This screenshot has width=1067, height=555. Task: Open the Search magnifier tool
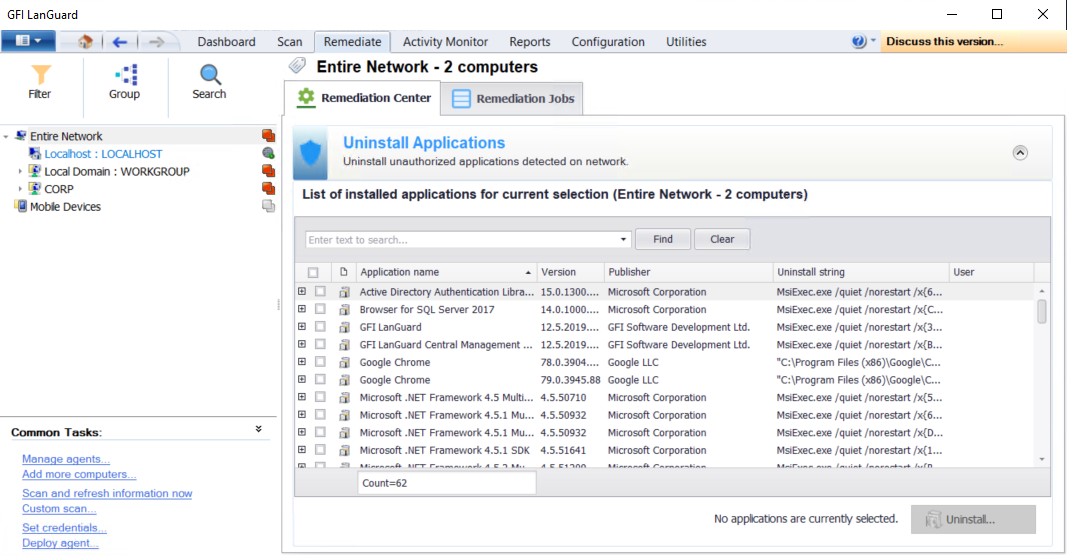(x=209, y=82)
